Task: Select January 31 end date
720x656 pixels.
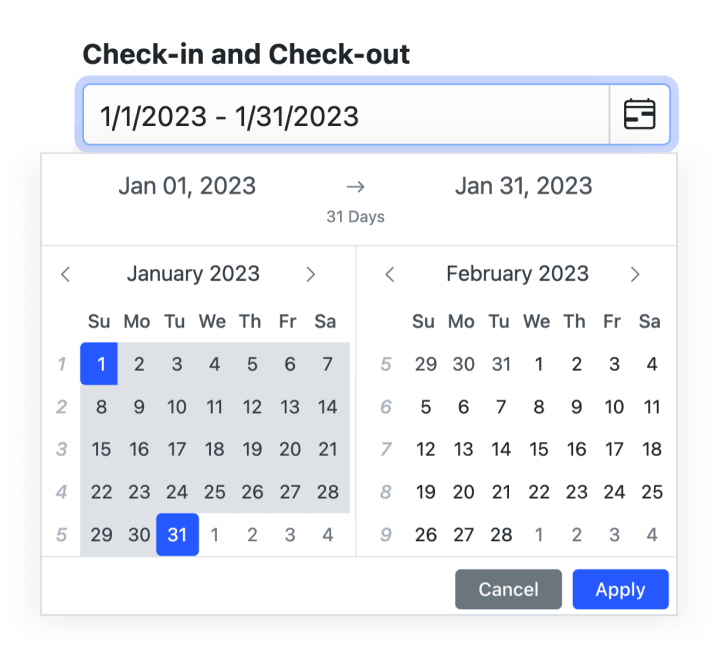Action: pyautogui.click(x=177, y=535)
